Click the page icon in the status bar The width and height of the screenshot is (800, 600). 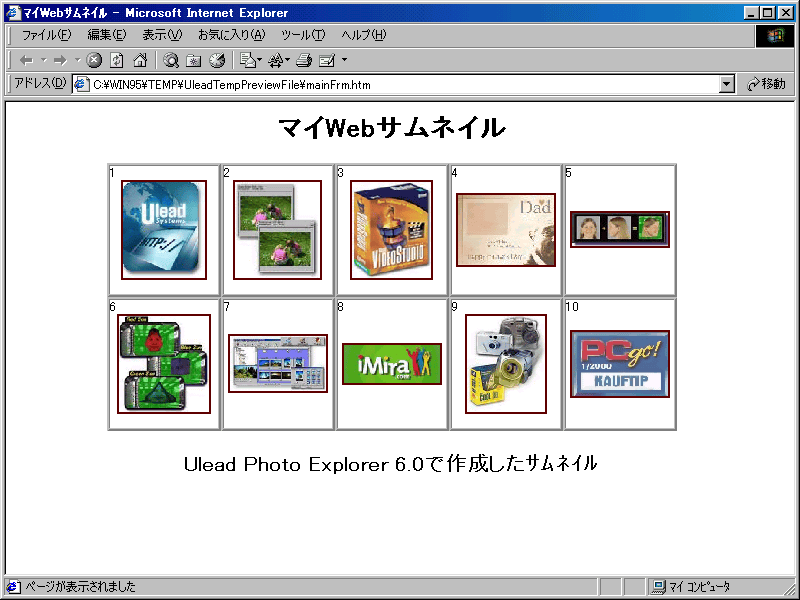pyautogui.click(x=13, y=587)
